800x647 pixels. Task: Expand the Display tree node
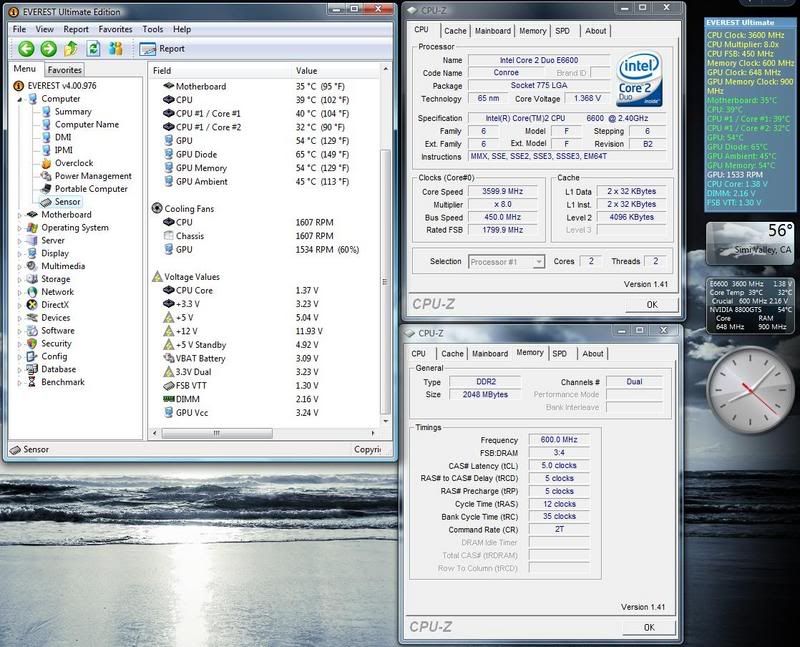tap(20, 254)
